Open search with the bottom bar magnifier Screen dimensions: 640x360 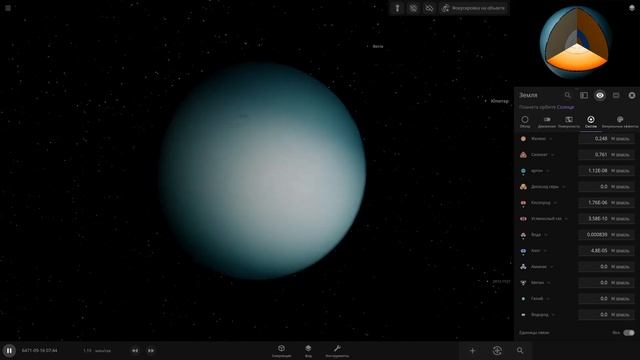click(x=520, y=350)
